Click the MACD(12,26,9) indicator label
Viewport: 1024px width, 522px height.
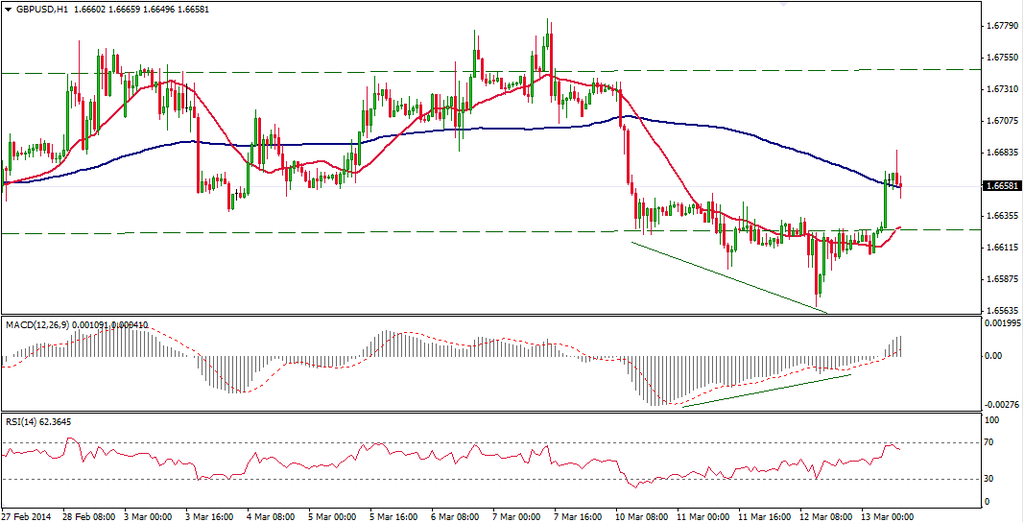[x=37, y=324]
